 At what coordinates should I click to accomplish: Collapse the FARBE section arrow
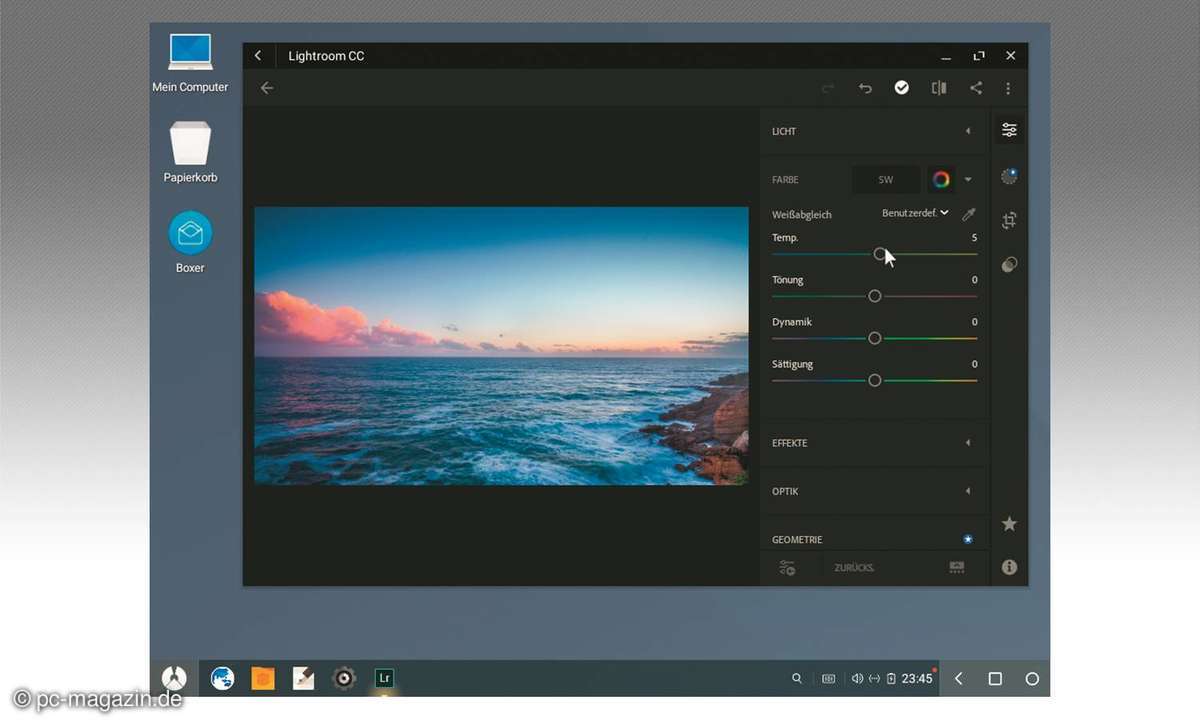[x=968, y=180]
